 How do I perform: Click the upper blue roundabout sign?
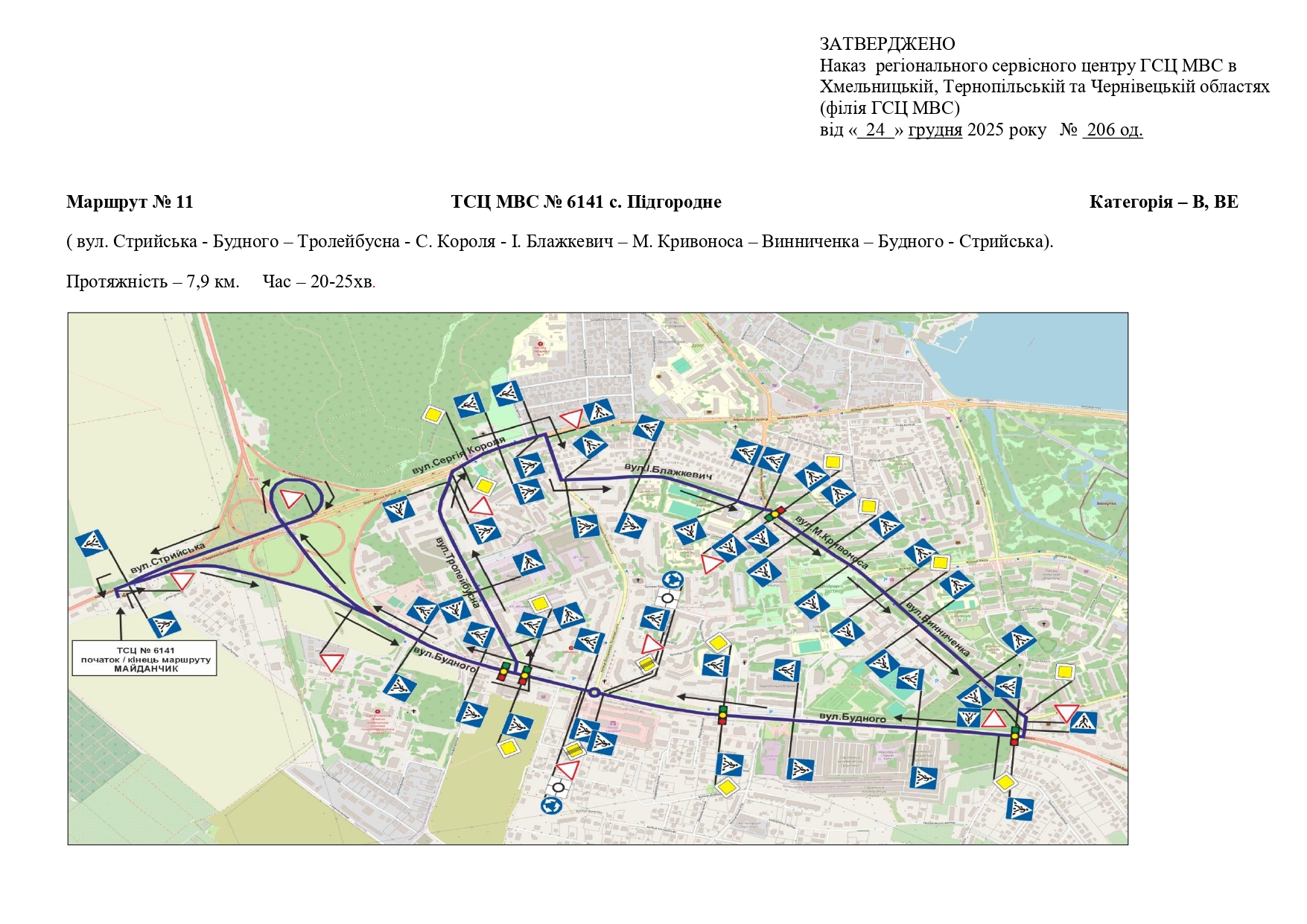[x=672, y=580]
